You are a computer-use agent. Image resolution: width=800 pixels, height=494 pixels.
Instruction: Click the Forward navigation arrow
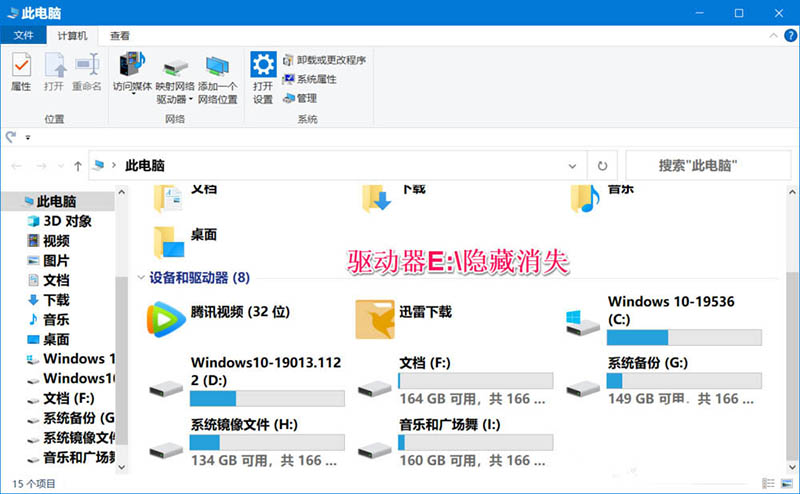(x=41, y=166)
